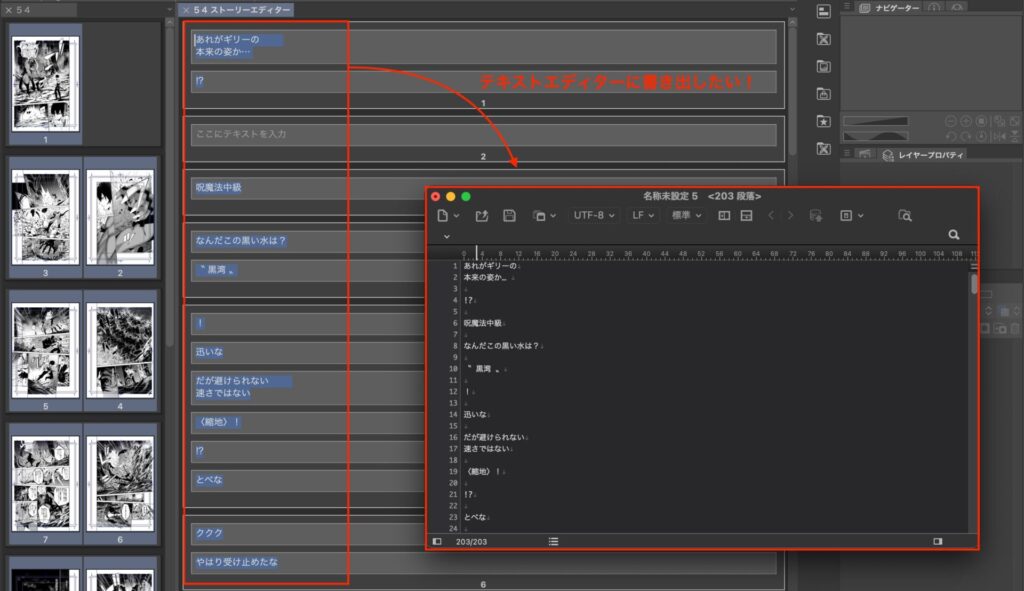Expand the 標準 mode dropdown
Image resolution: width=1024 pixels, height=591 pixels.
pyautogui.click(x=686, y=215)
